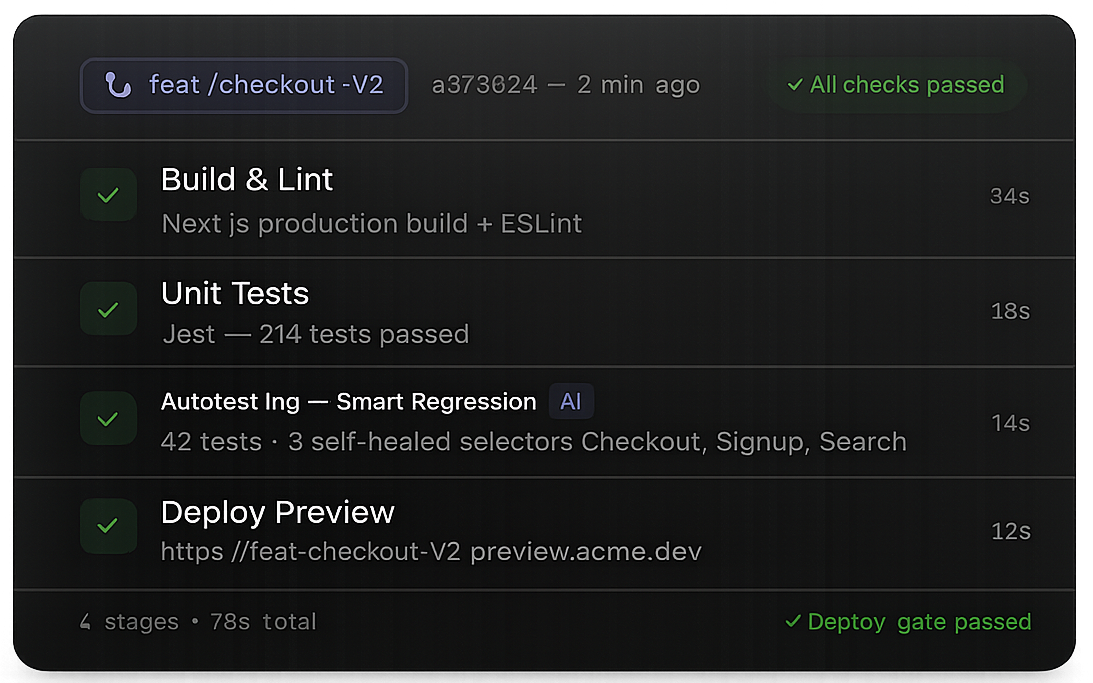Open the commit a373624 entry
This screenshot has width=1093, height=683.
tap(484, 84)
